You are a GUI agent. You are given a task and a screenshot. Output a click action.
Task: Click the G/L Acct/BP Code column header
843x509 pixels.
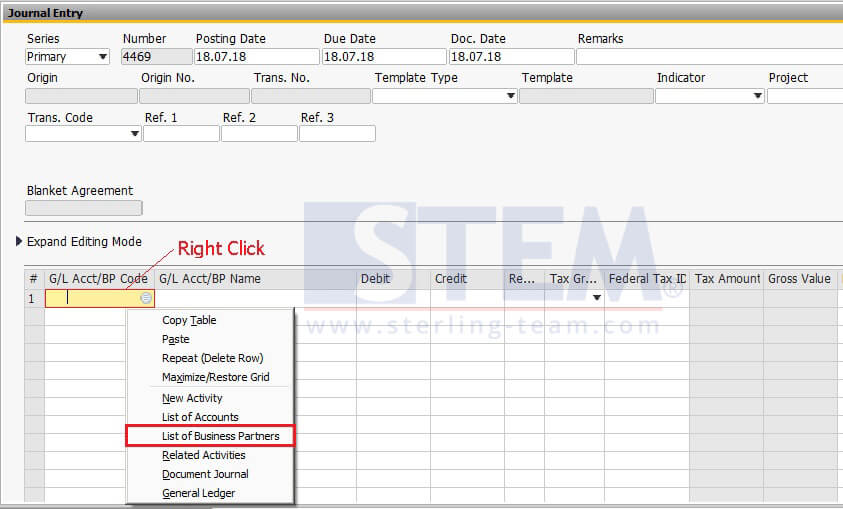[x=99, y=279]
